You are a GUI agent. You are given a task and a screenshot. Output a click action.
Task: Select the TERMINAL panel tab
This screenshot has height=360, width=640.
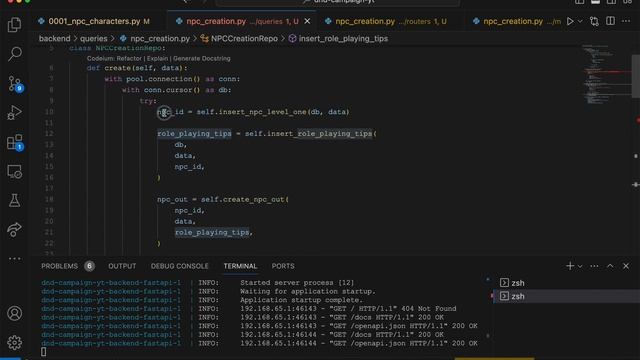pyautogui.click(x=240, y=266)
